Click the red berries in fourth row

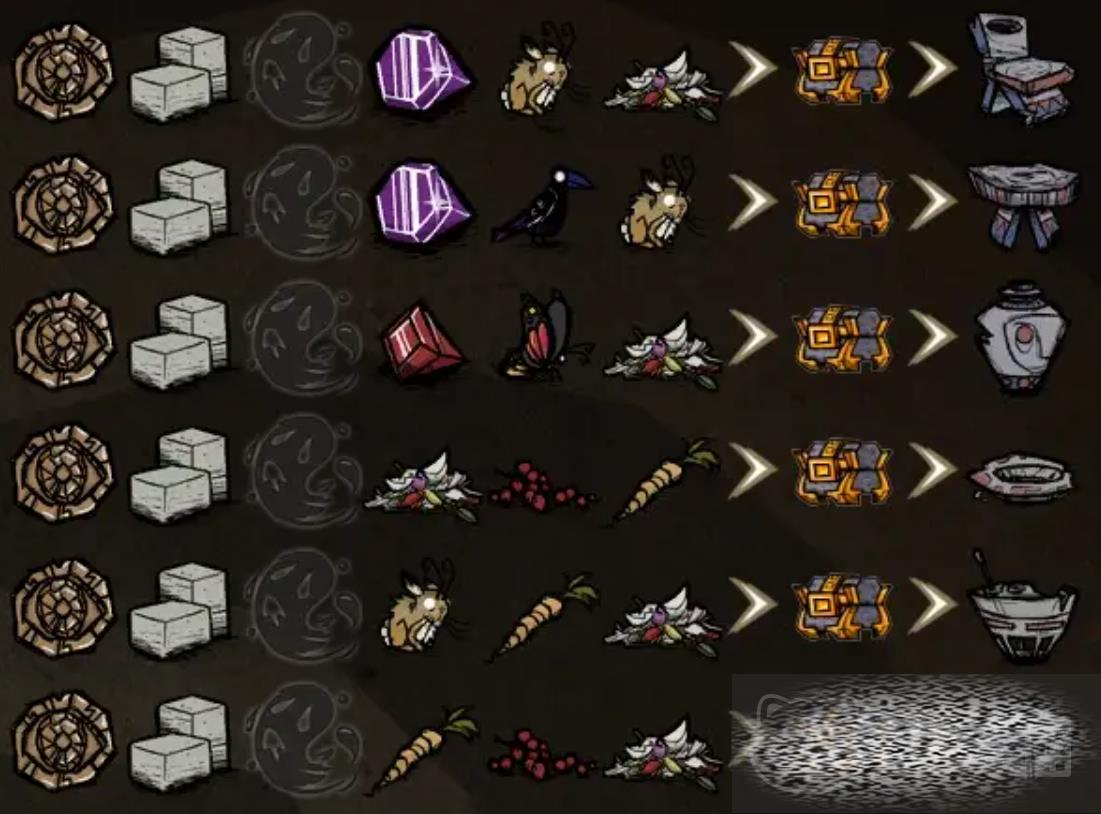pos(542,485)
